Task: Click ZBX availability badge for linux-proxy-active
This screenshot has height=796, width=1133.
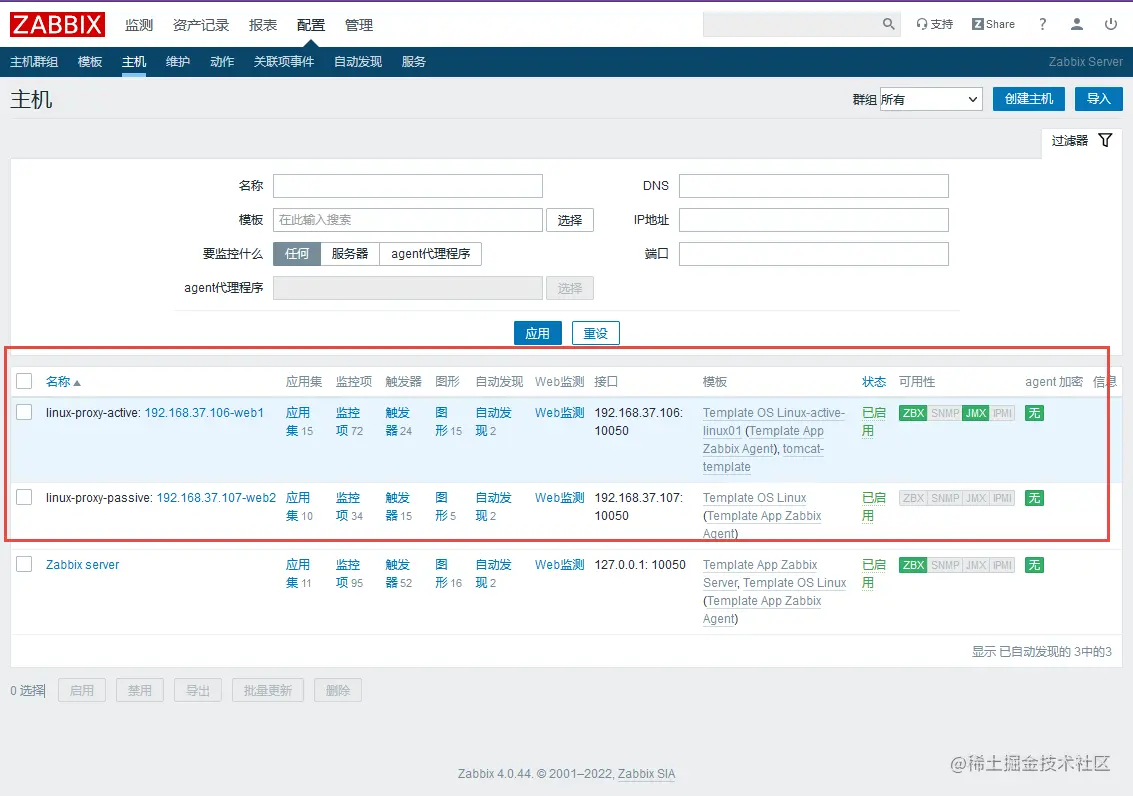Action: coord(913,413)
